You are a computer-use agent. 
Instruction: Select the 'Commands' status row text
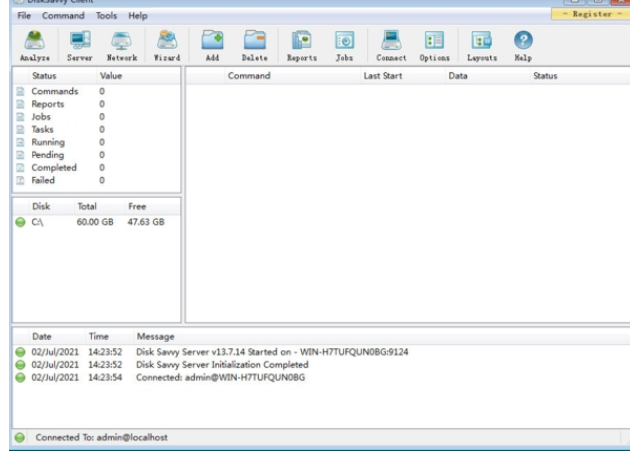pos(55,91)
